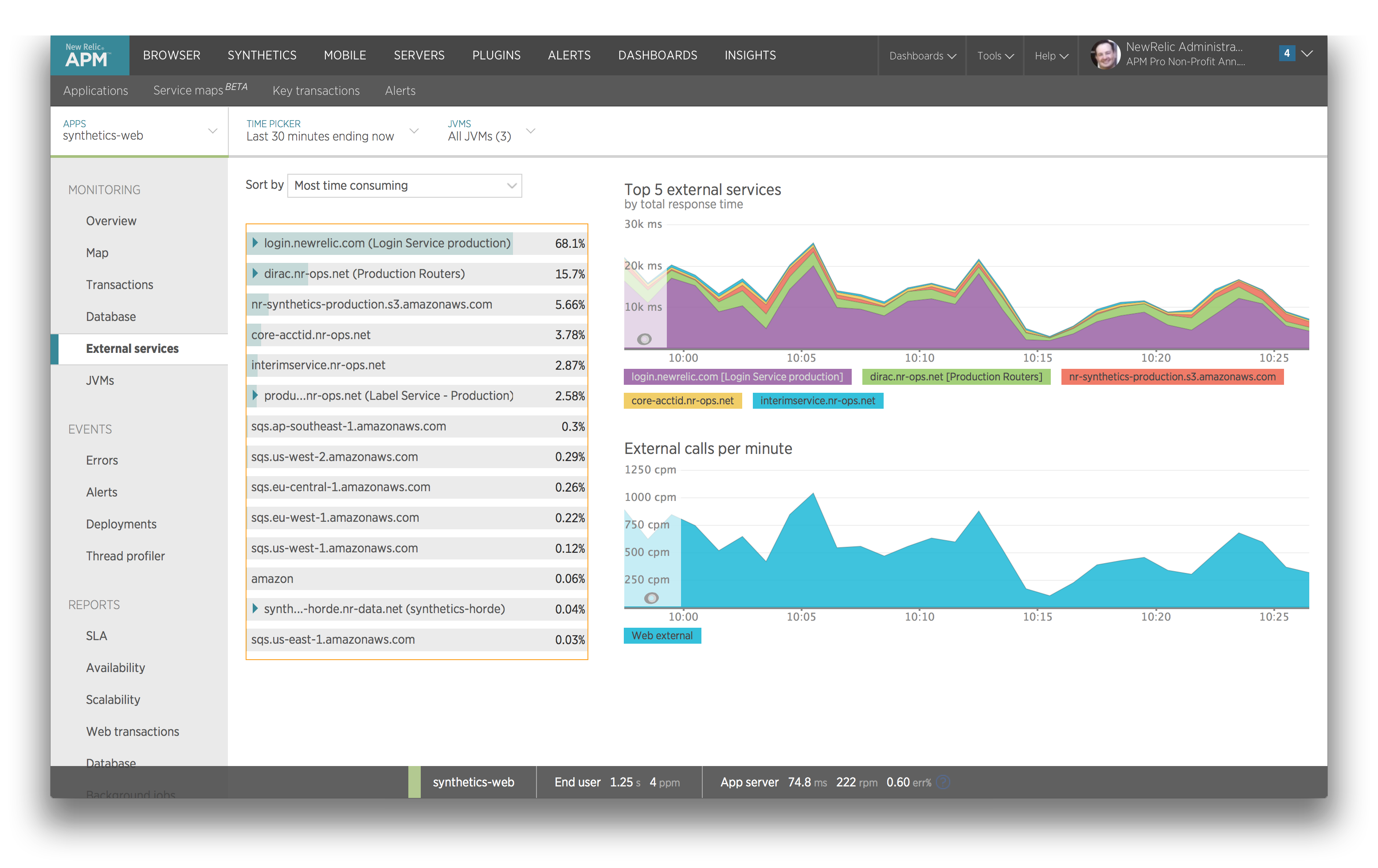The width and height of the screenshot is (1378, 868).
Task: Open the Tools dropdown menu
Action: (995, 55)
